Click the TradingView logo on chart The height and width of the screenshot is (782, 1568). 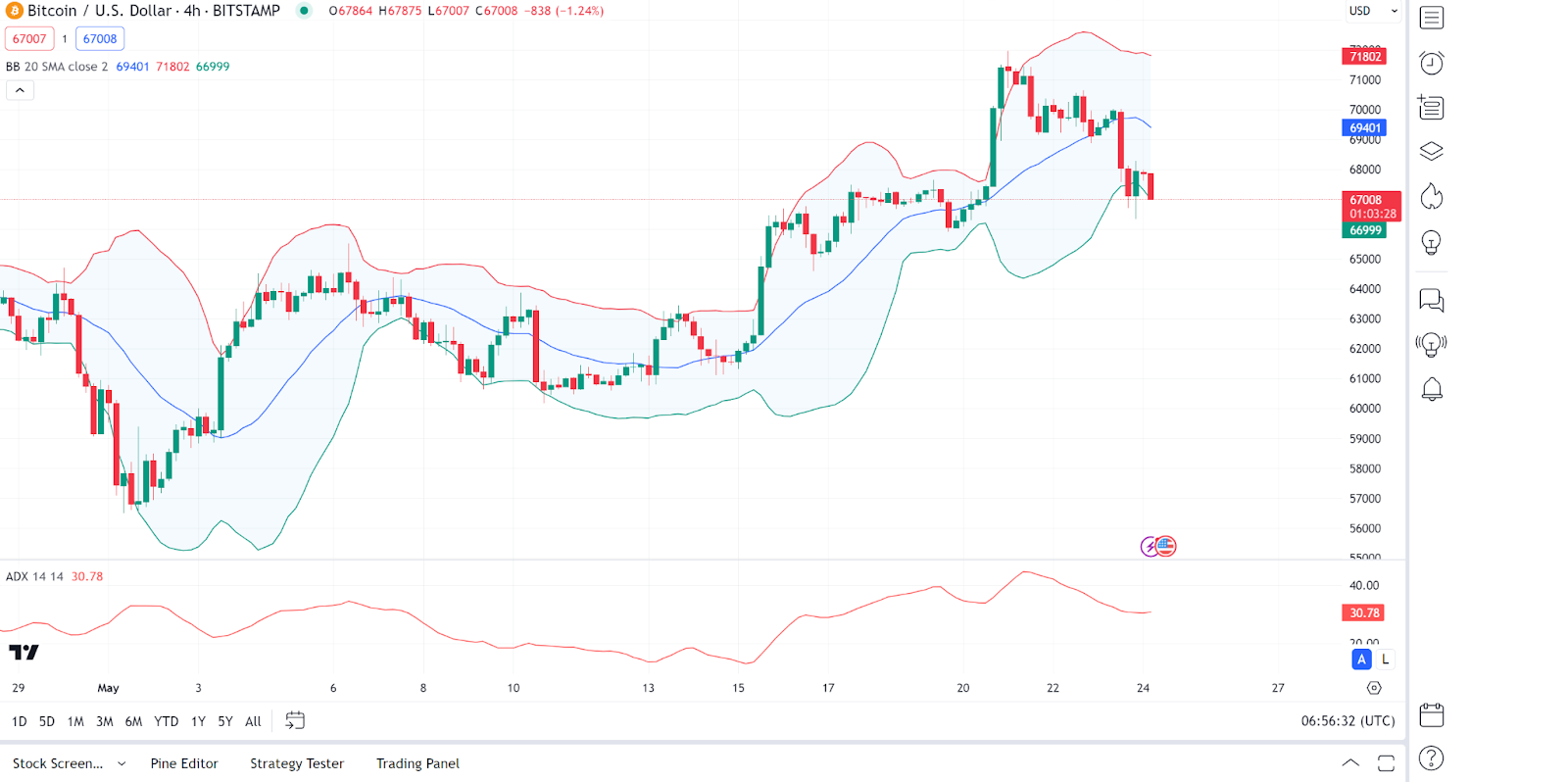[x=24, y=652]
